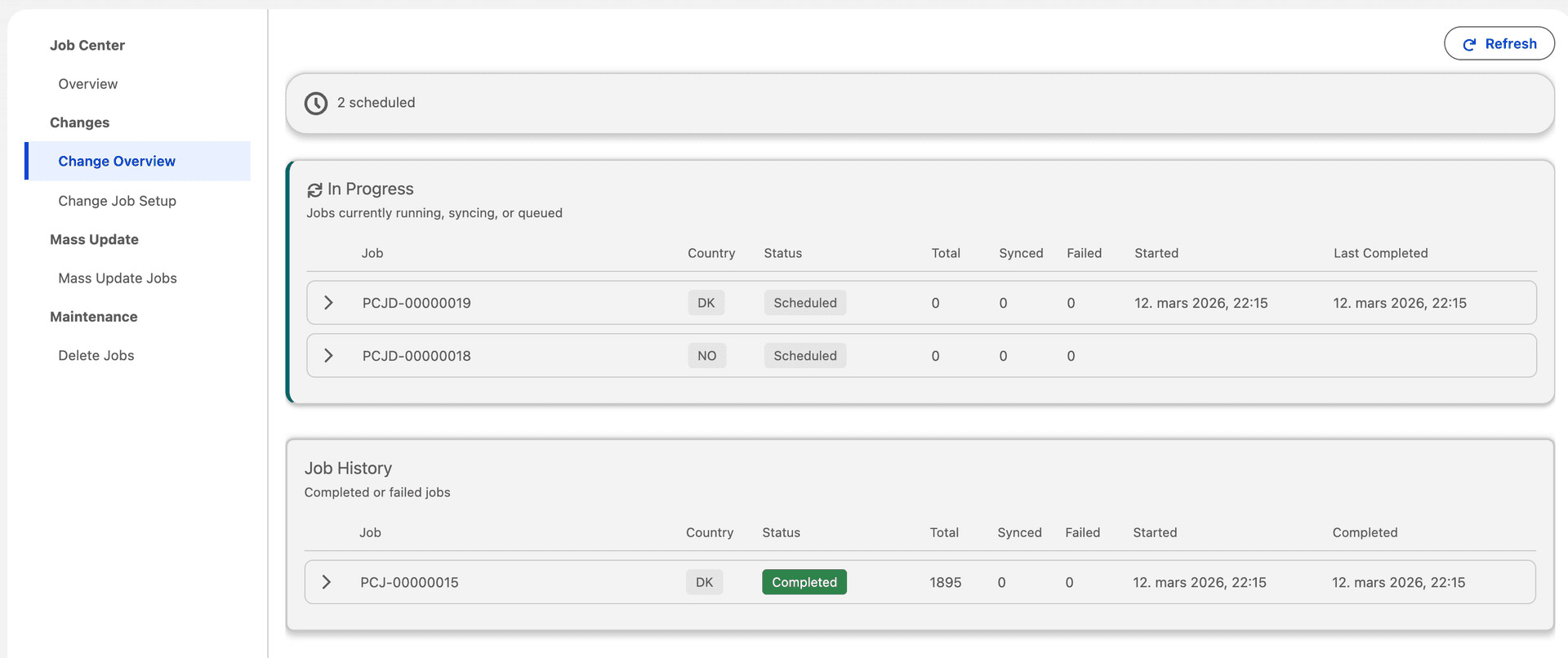Open Change Job Setup page

tap(117, 201)
